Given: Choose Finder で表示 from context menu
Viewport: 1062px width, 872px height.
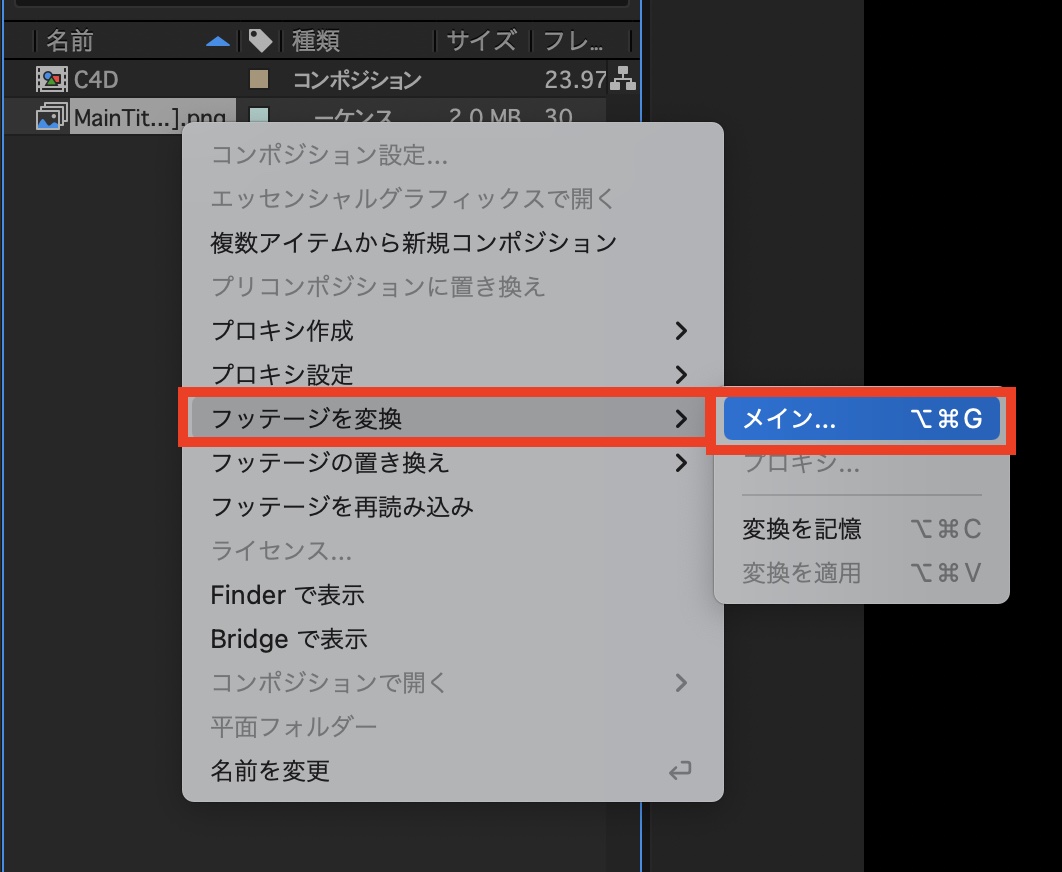Looking at the screenshot, I should point(287,595).
